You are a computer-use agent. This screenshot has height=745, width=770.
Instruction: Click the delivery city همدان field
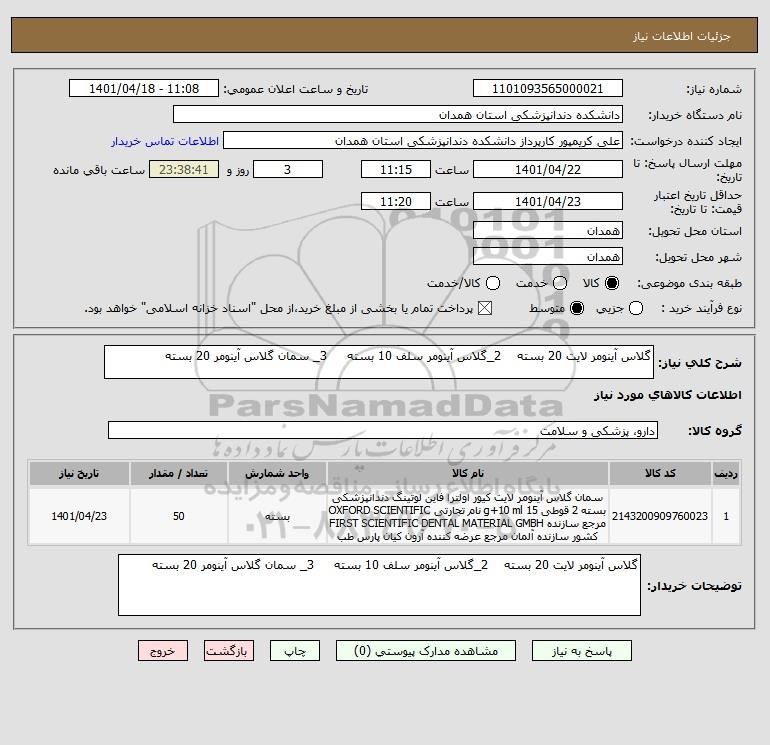548,256
